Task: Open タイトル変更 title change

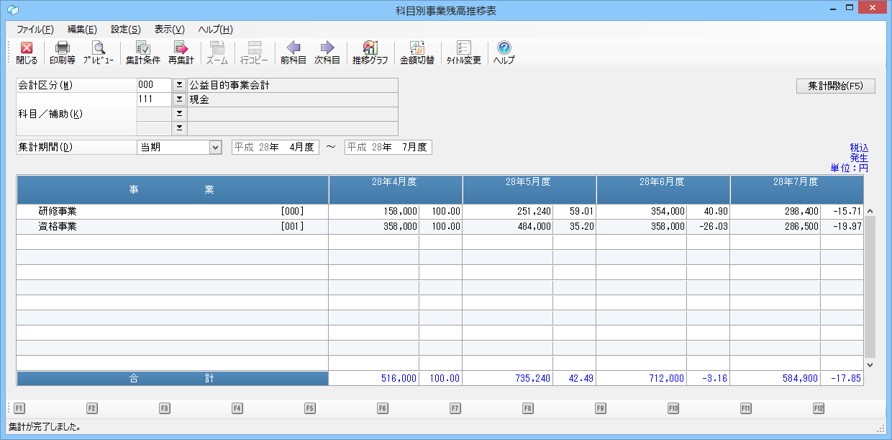Action: 463,53
